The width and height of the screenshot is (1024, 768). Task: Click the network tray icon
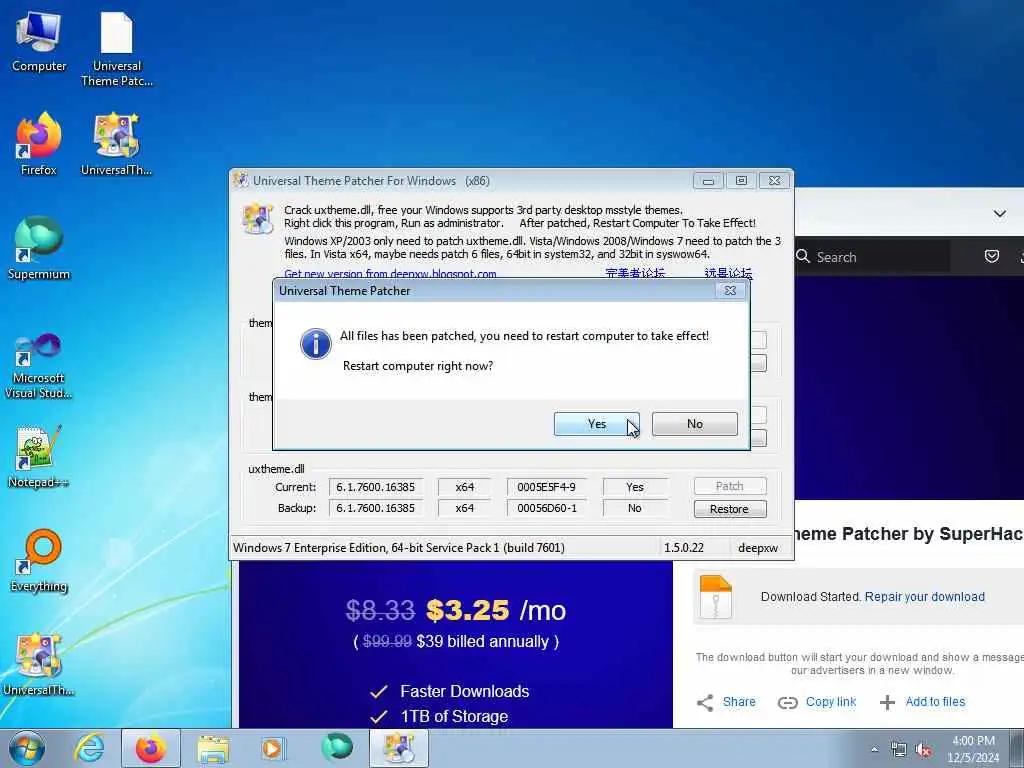[899, 750]
